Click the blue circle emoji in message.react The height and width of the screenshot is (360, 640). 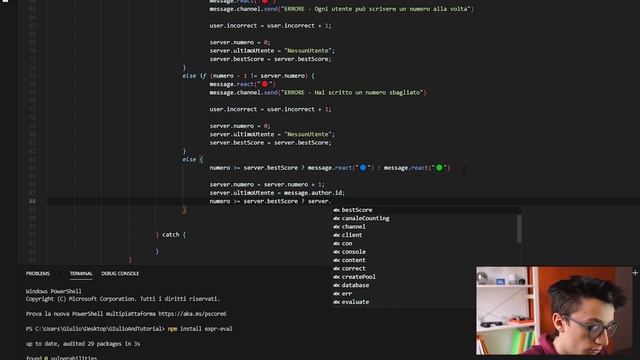click(363, 168)
